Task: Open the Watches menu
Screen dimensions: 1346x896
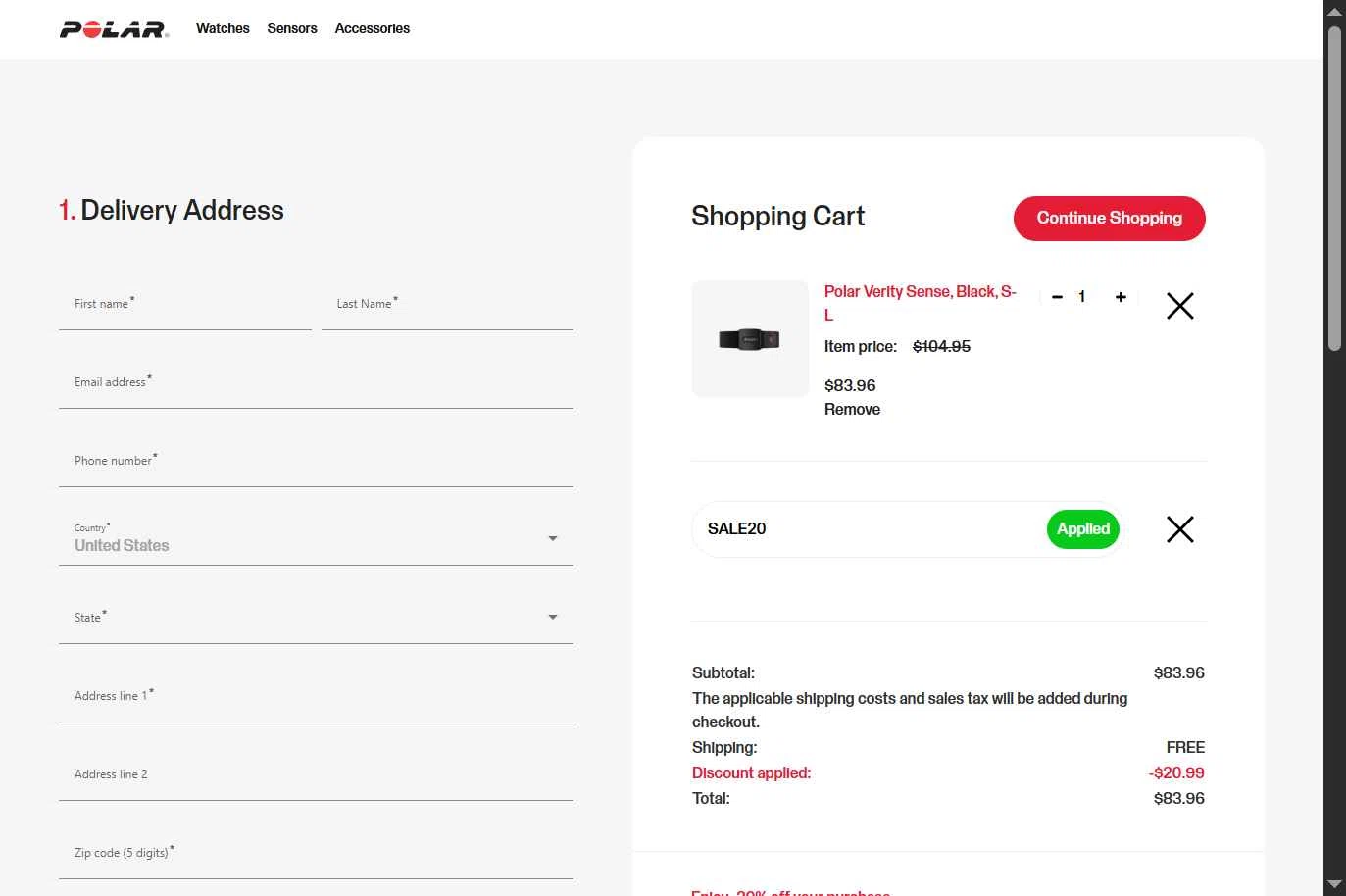Action: tap(223, 28)
